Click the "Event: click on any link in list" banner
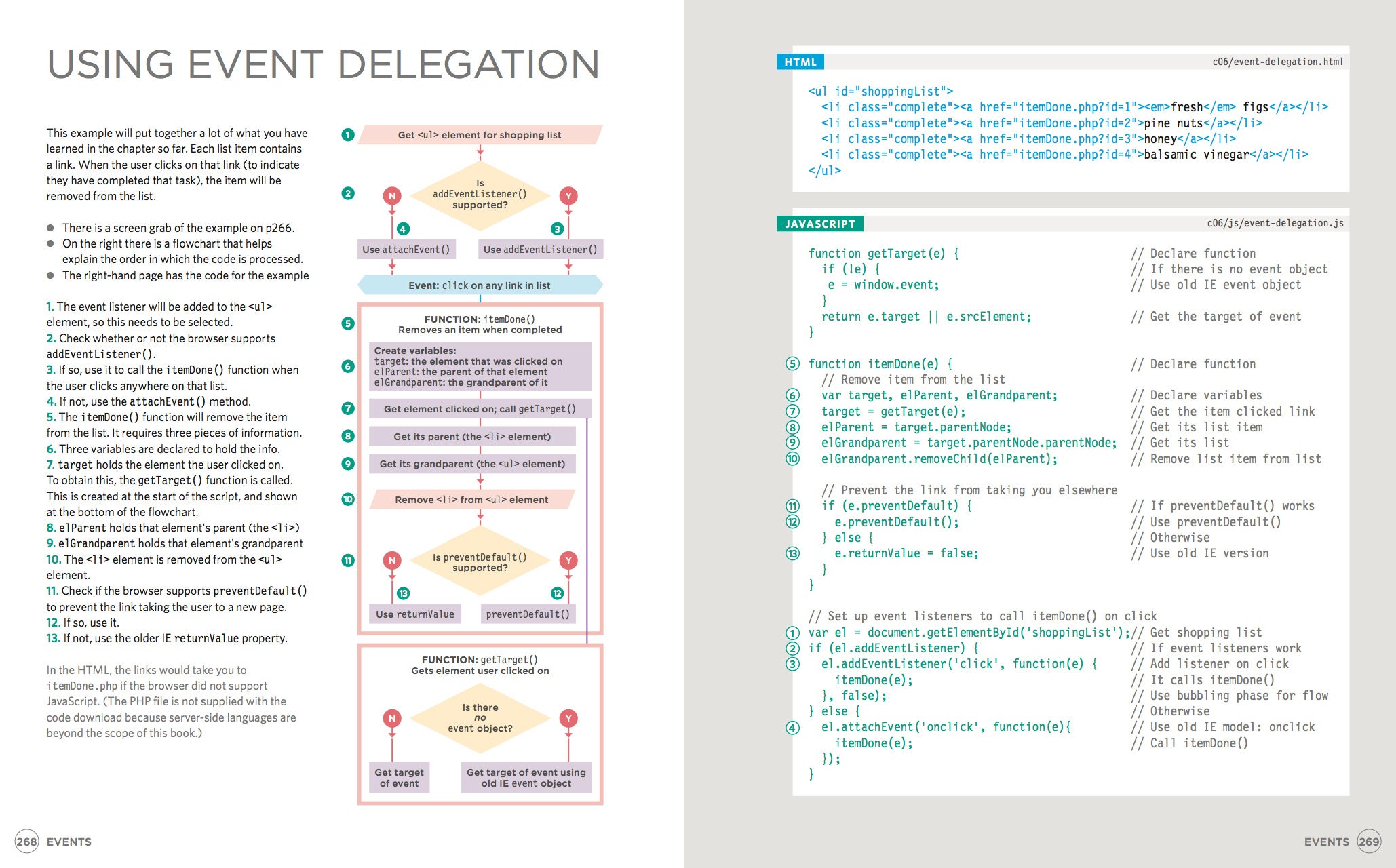Image resolution: width=1396 pixels, height=868 pixels. [480, 285]
